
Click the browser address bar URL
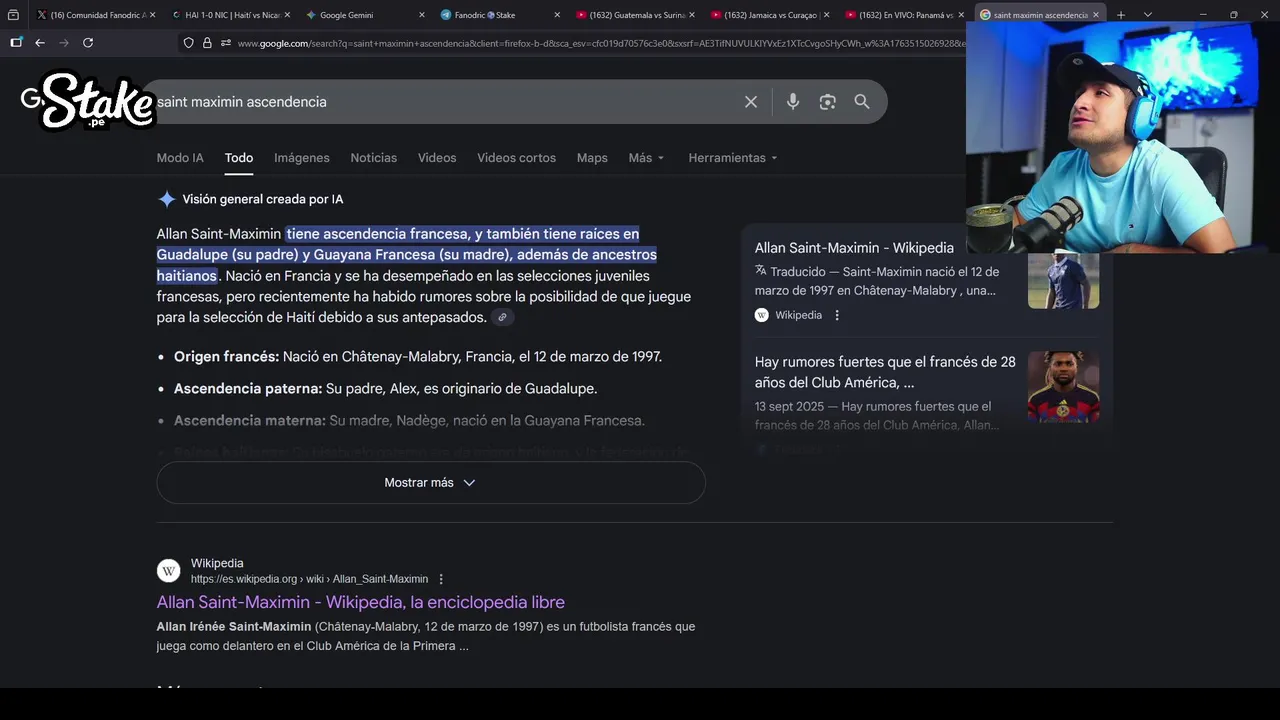pyautogui.click(x=600, y=43)
